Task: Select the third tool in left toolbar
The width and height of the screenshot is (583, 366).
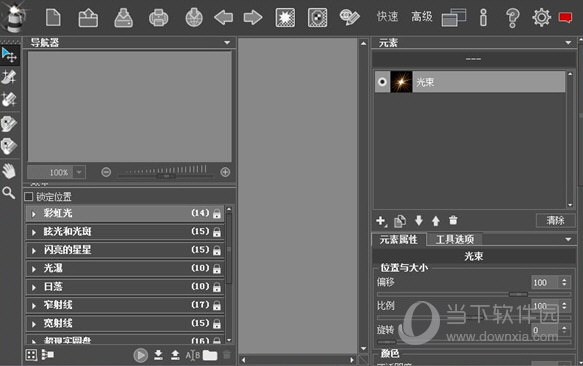Action: point(9,99)
